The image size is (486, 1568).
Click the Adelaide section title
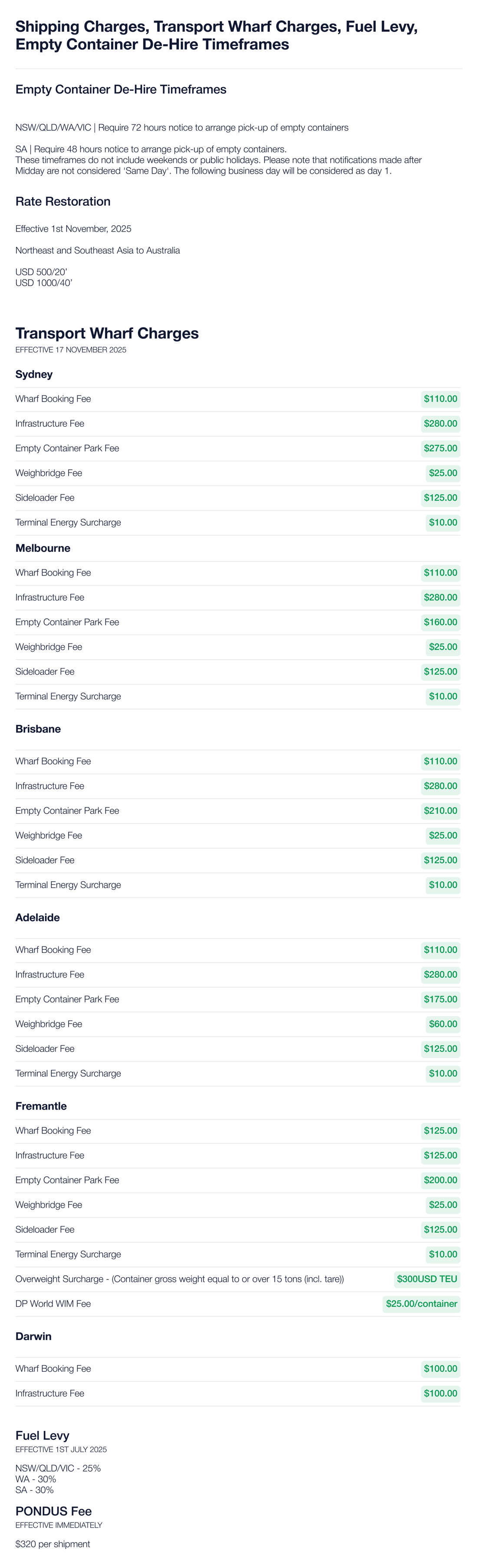[37, 917]
